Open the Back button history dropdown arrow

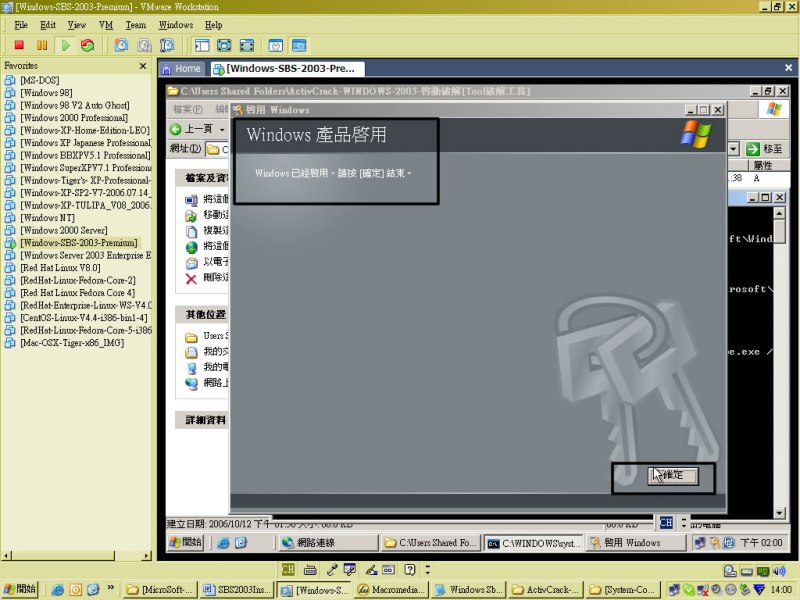point(222,130)
